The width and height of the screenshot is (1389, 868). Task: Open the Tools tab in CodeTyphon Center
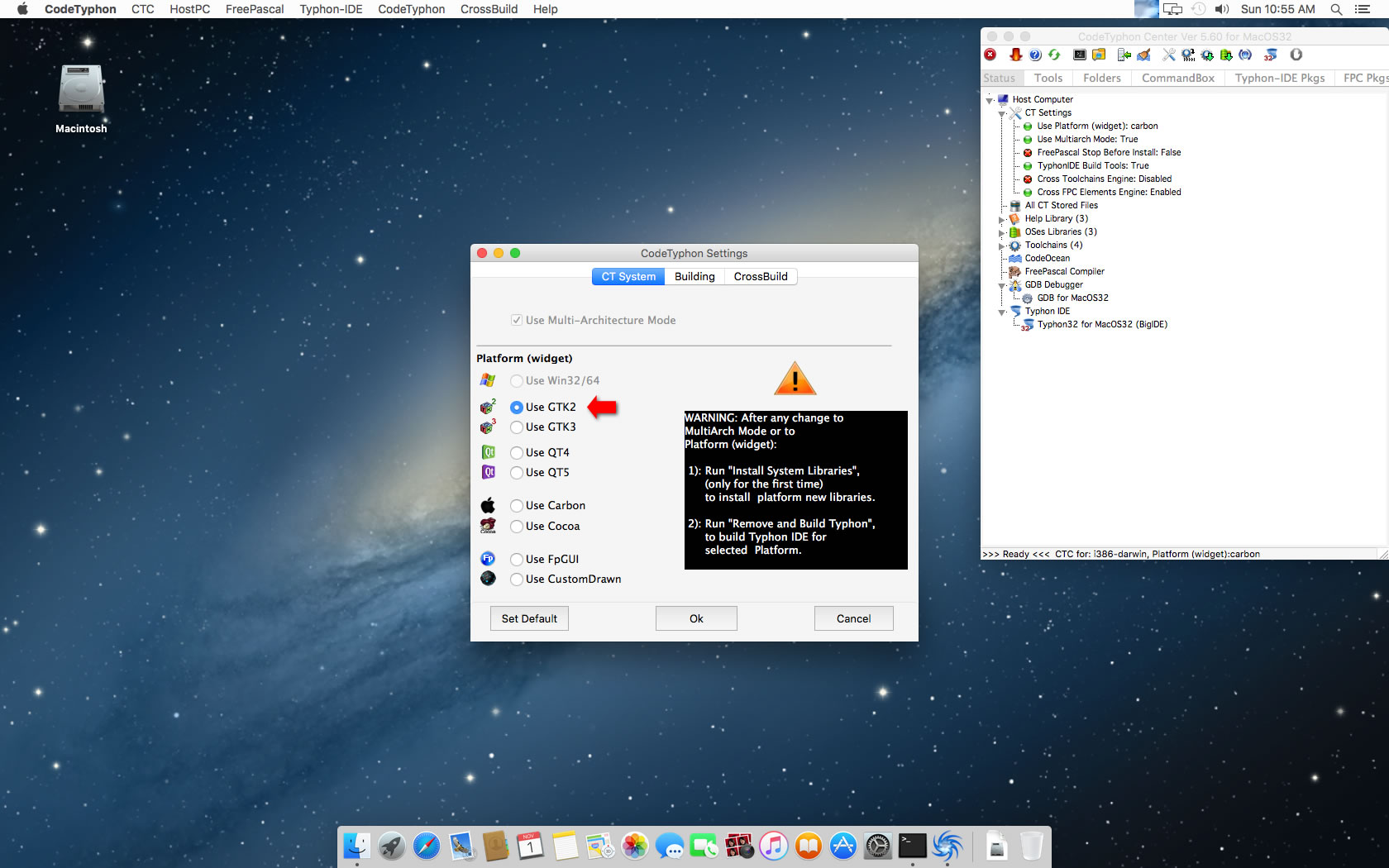1048,78
